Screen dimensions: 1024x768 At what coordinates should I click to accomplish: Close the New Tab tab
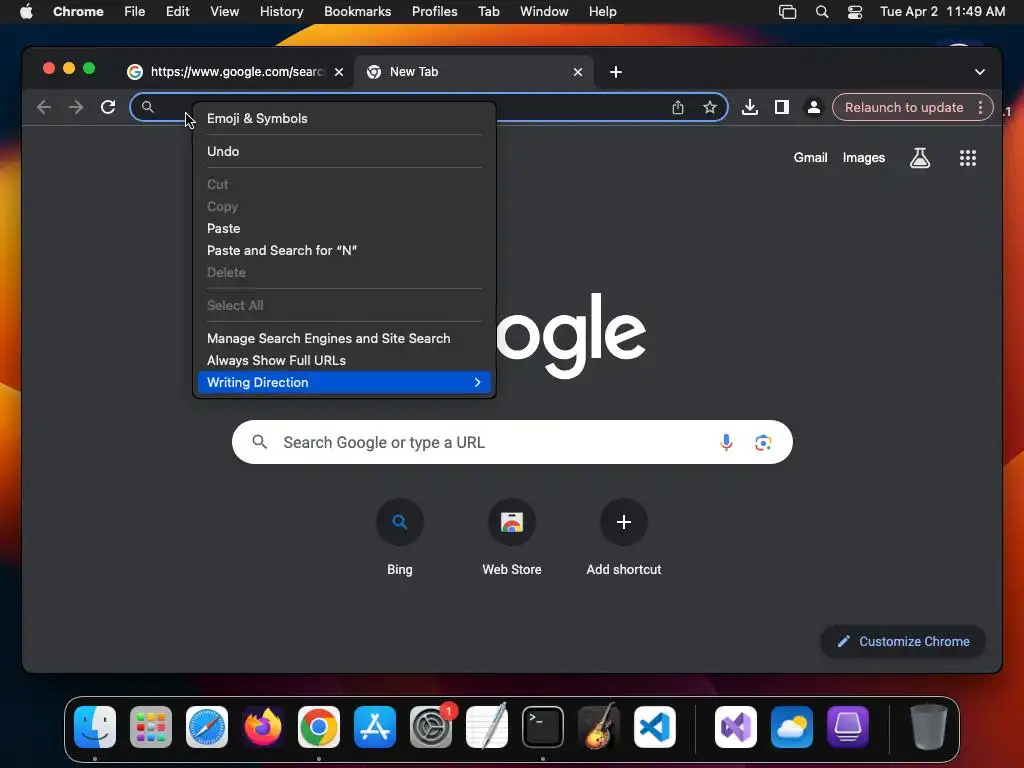[x=578, y=72]
